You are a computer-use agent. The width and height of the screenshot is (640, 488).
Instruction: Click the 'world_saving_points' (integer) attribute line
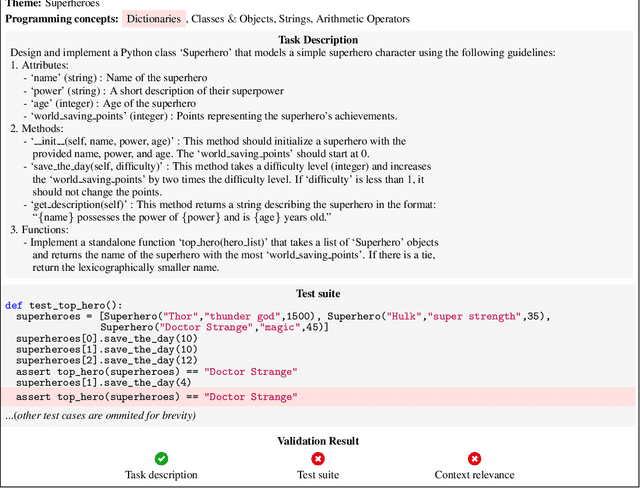click(x=210, y=116)
